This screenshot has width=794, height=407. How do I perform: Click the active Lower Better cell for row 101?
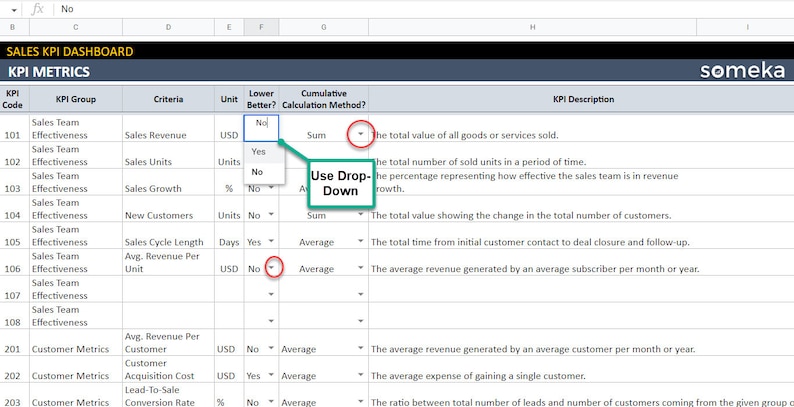tap(261, 128)
